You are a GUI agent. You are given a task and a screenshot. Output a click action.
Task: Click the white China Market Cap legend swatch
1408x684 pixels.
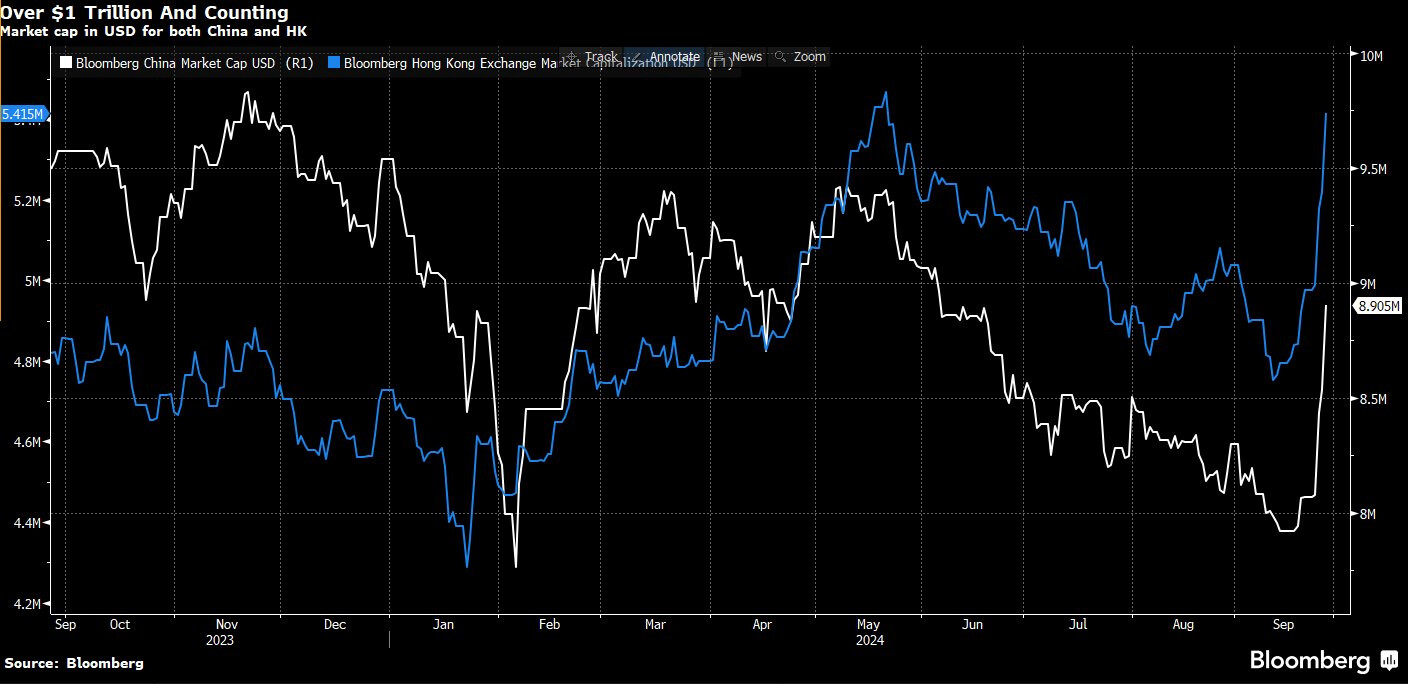(x=66, y=62)
